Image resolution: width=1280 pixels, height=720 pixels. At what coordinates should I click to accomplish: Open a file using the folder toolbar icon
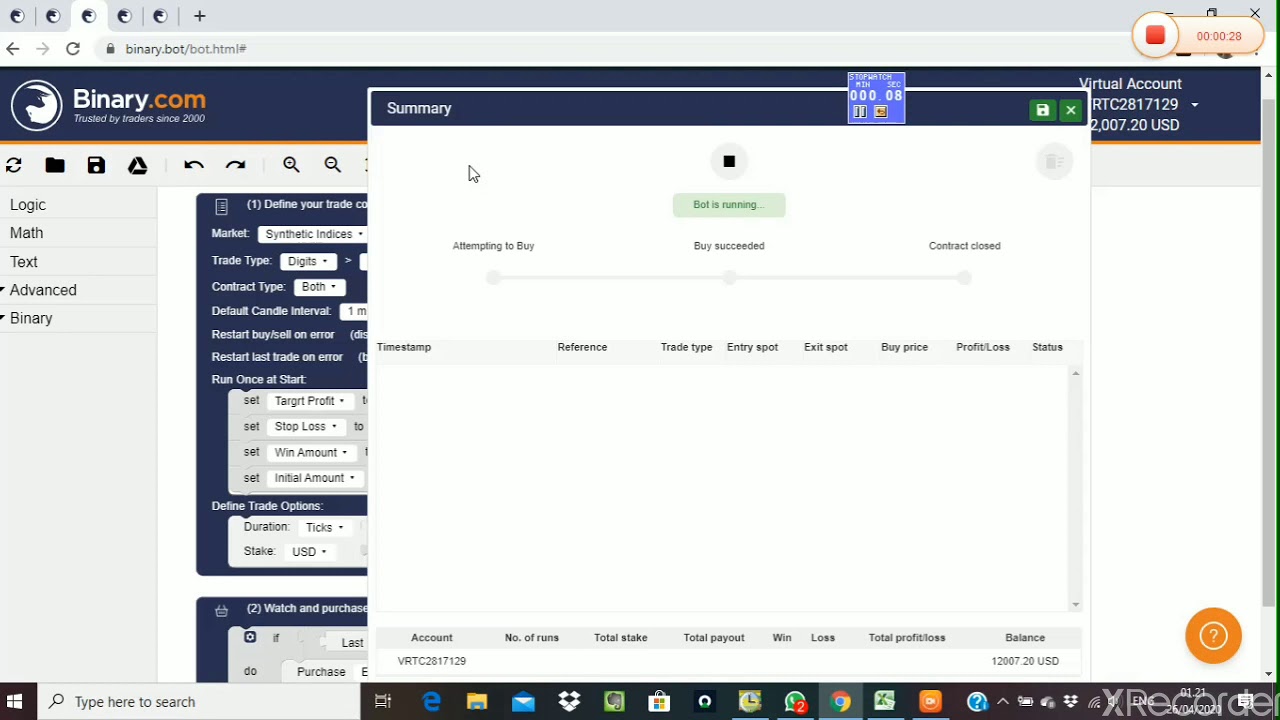pyautogui.click(x=55, y=166)
